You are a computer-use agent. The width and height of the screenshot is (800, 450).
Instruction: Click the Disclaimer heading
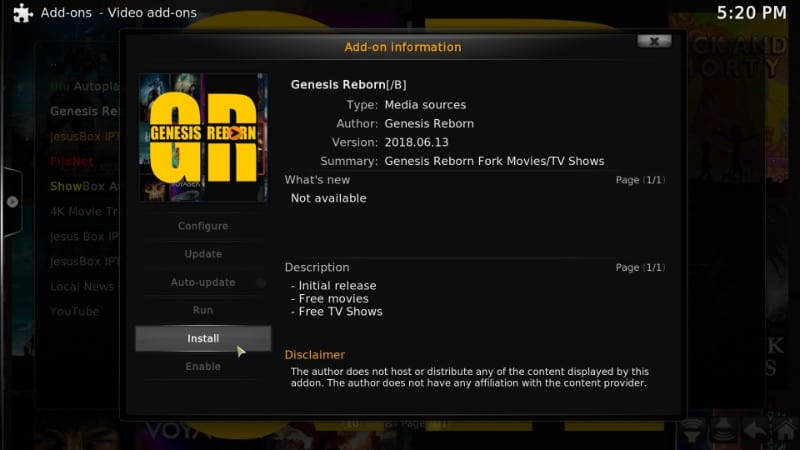[315, 355]
